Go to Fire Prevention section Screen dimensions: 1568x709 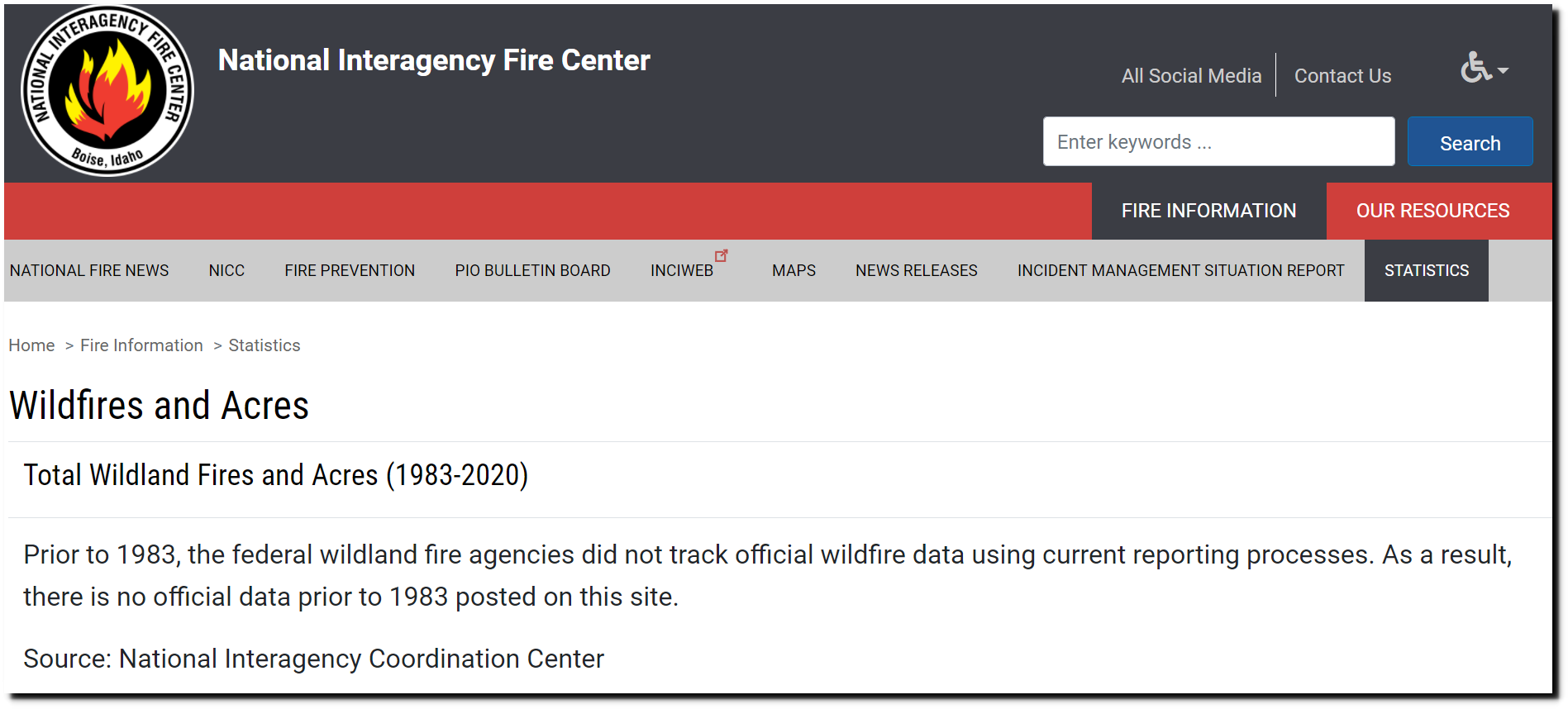coord(350,270)
